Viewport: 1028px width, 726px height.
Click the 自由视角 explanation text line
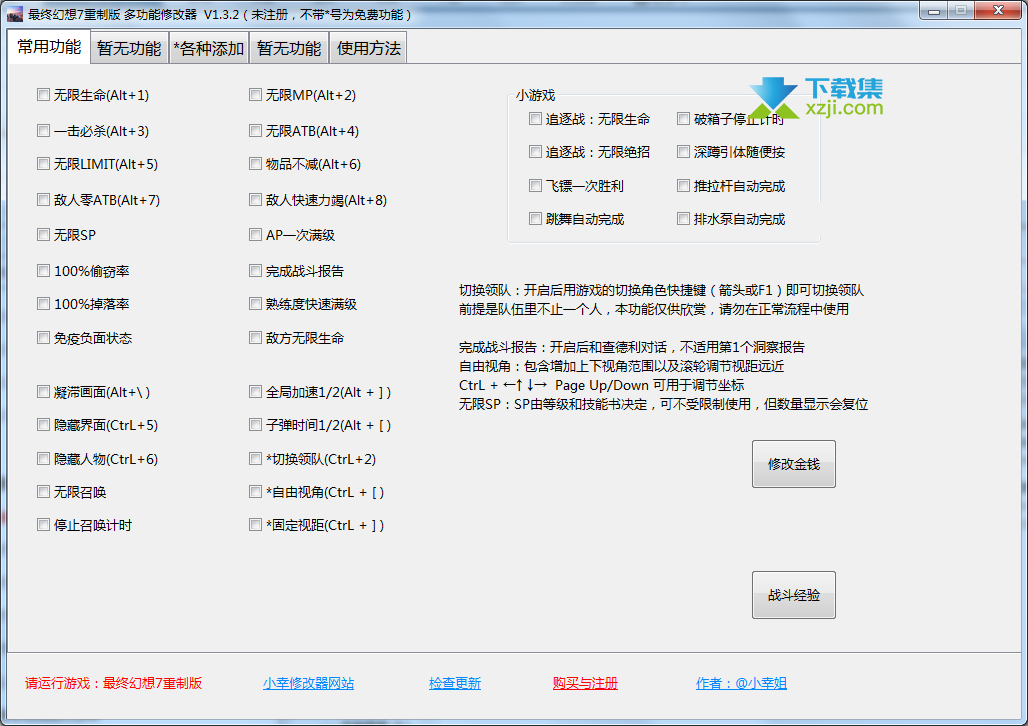[x=622, y=366]
